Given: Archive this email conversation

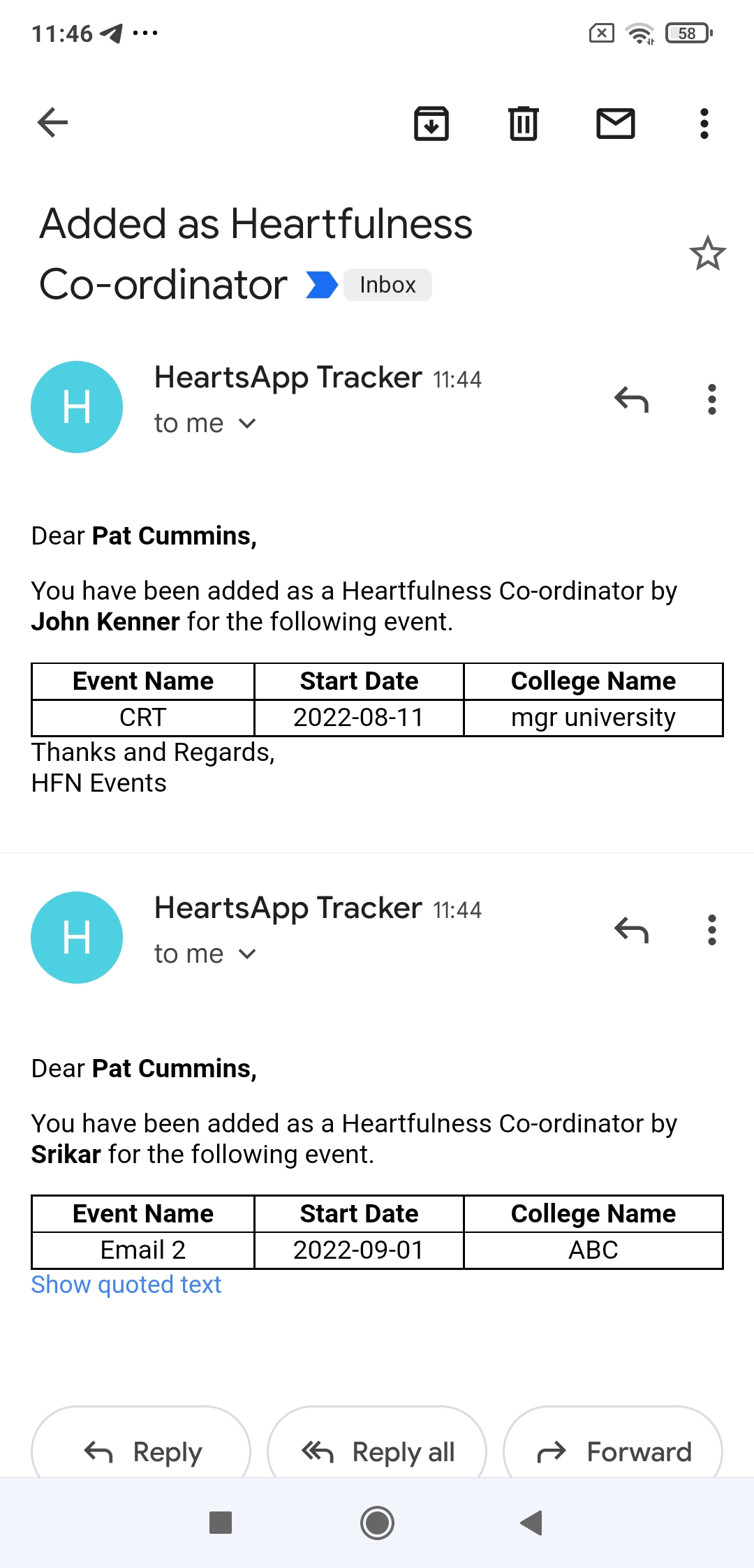Looking at the screenshot, I should click(x=431, y=124).
